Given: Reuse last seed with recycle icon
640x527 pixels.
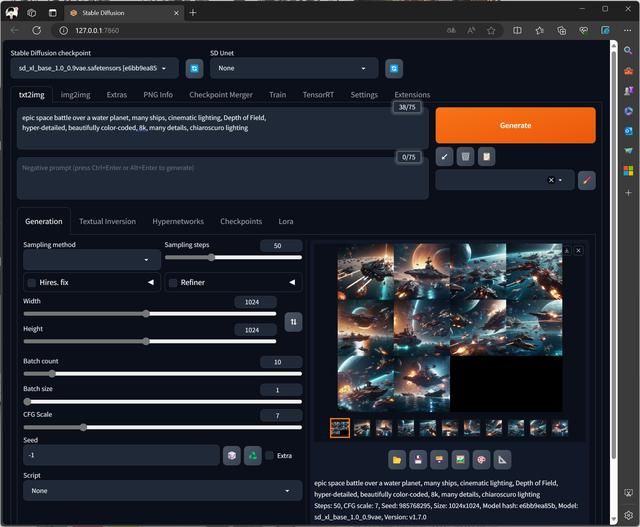Looking at the screenshot, I should coord(253,455).
